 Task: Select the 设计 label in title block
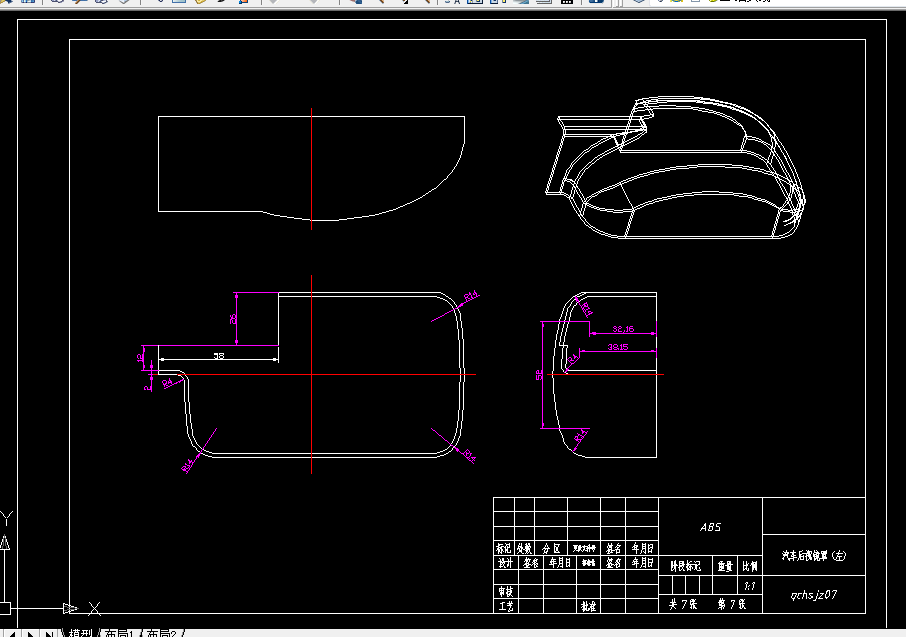[x=506, y=562]
